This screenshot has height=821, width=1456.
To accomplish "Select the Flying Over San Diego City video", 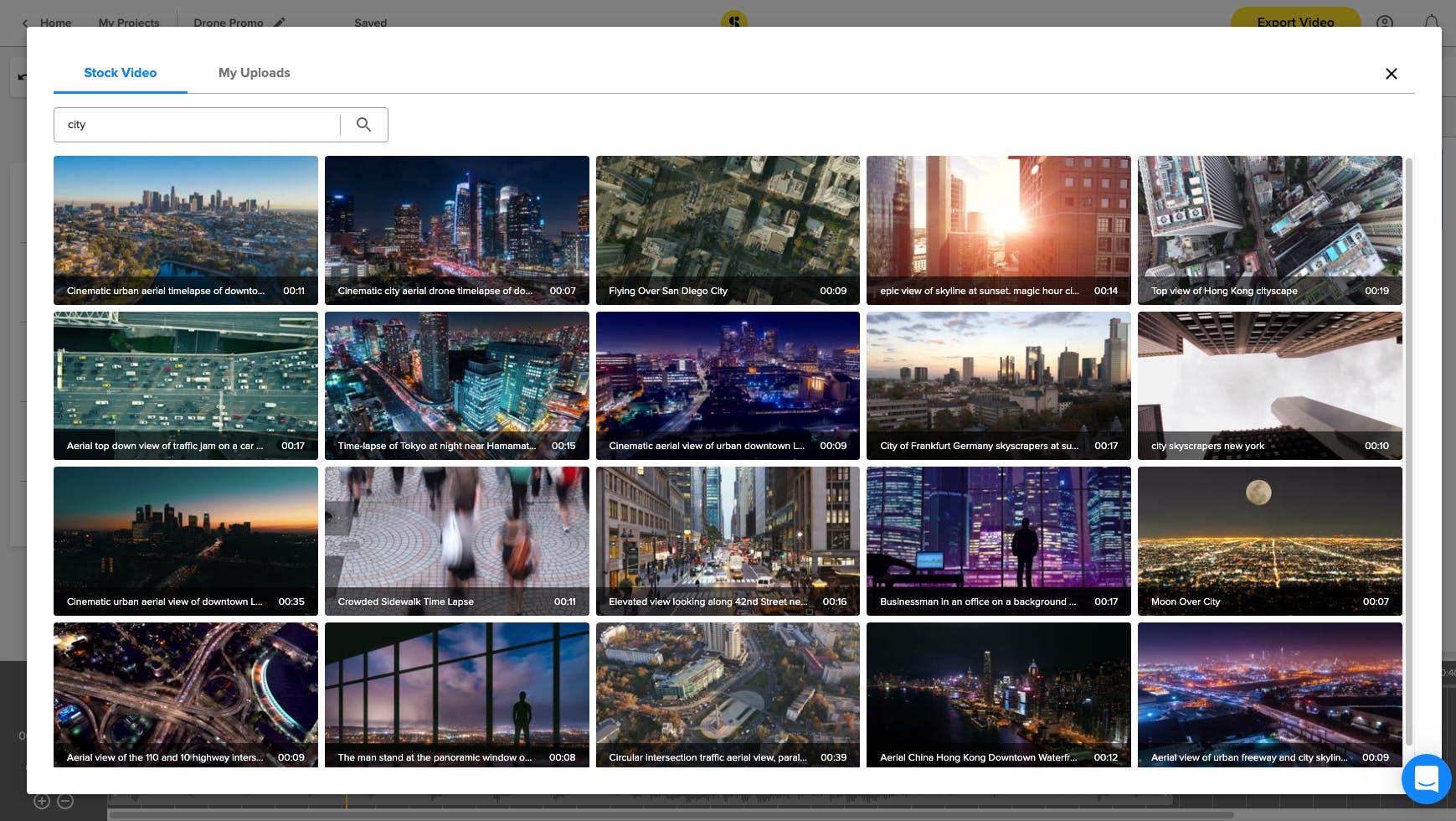I will pyautogui.click(x=727, y=230).
